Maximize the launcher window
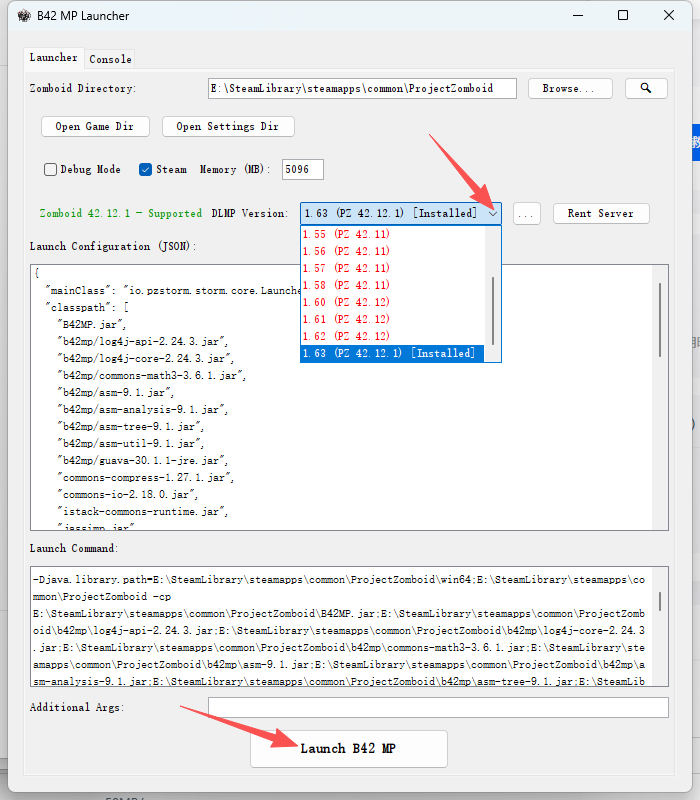700x800 pixels. (x=623, y=16)
